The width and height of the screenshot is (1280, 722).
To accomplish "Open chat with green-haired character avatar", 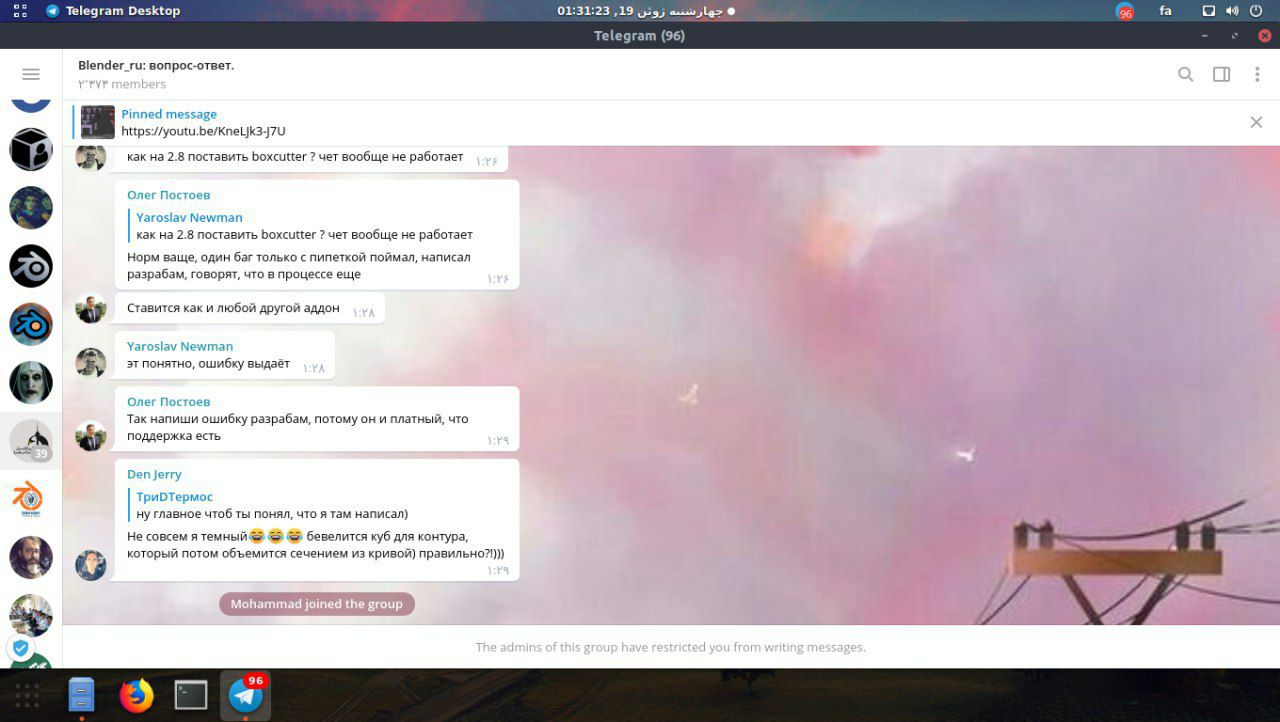I will click(31, 208).
